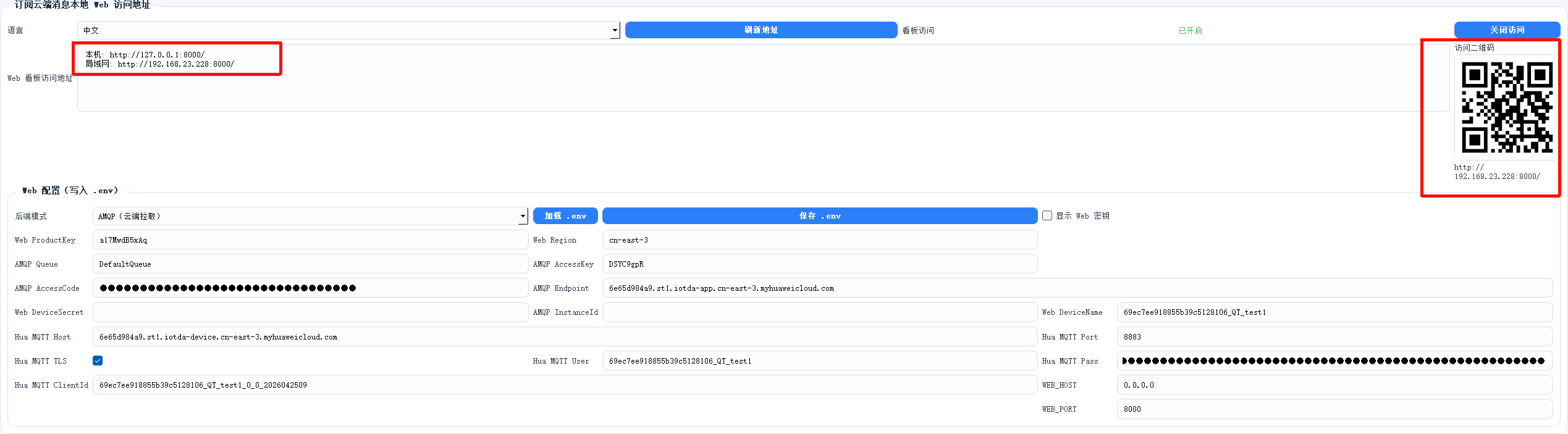Image resolution: width=1568 pixels, height=434 pixels.
Task: Enable the 显示 Web 密钥 checkbox
Action: pyautogui.click(x=1047, y=216)
